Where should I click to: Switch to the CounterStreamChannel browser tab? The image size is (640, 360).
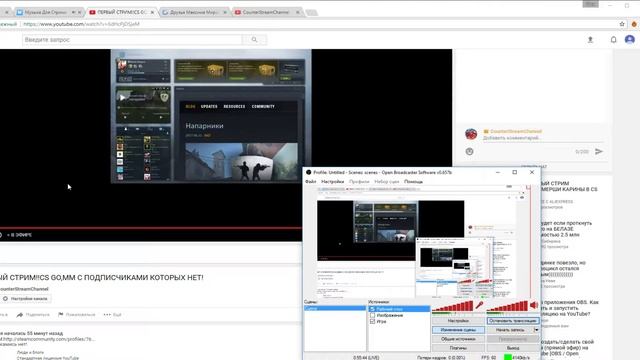coord(268,12)
